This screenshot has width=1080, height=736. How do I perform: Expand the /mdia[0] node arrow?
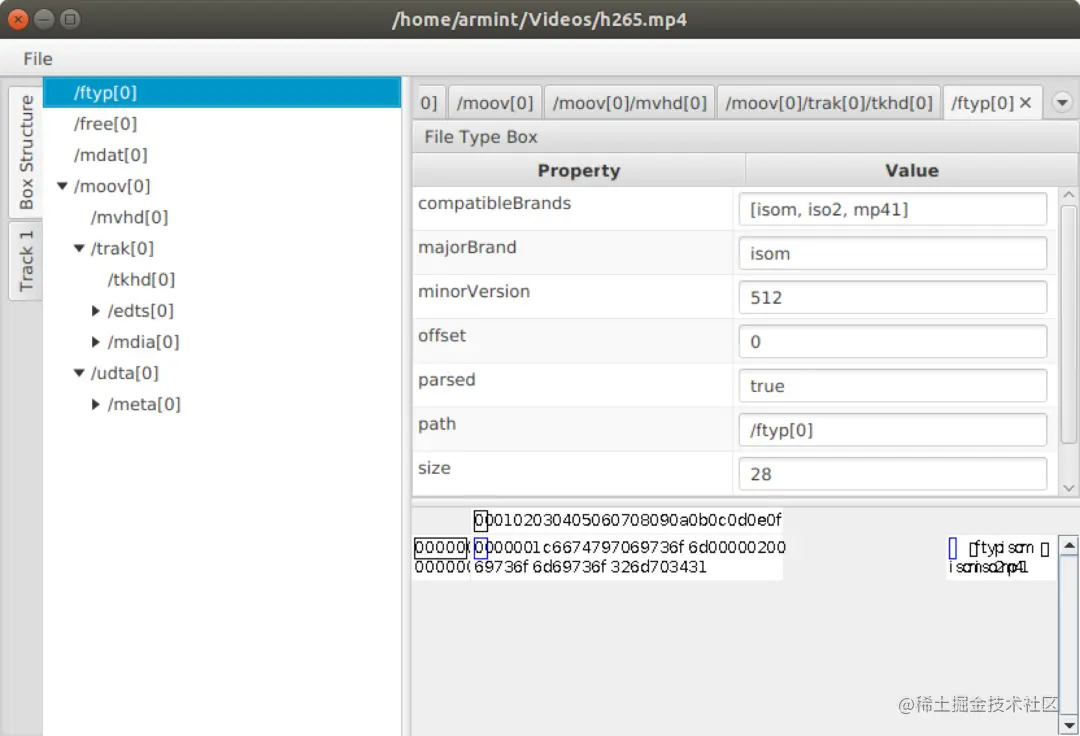pyautogui.click(x=96, y=342)
